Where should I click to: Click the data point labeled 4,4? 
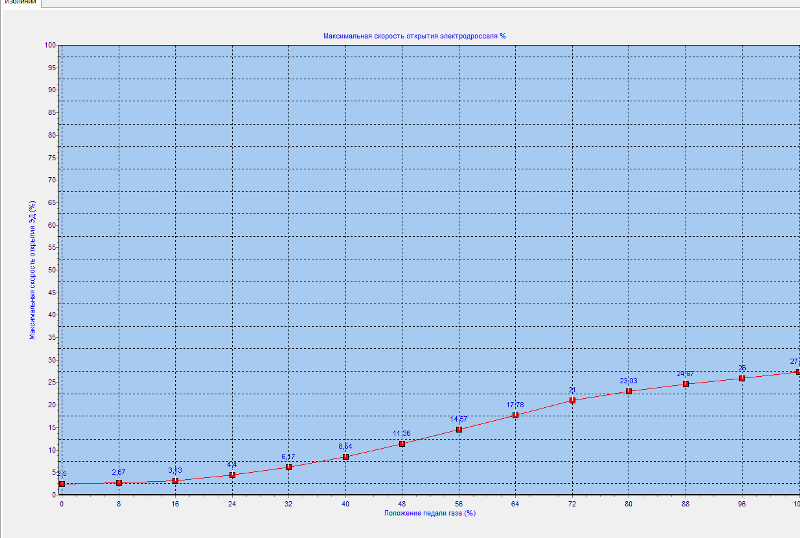(x=232, y=475)
